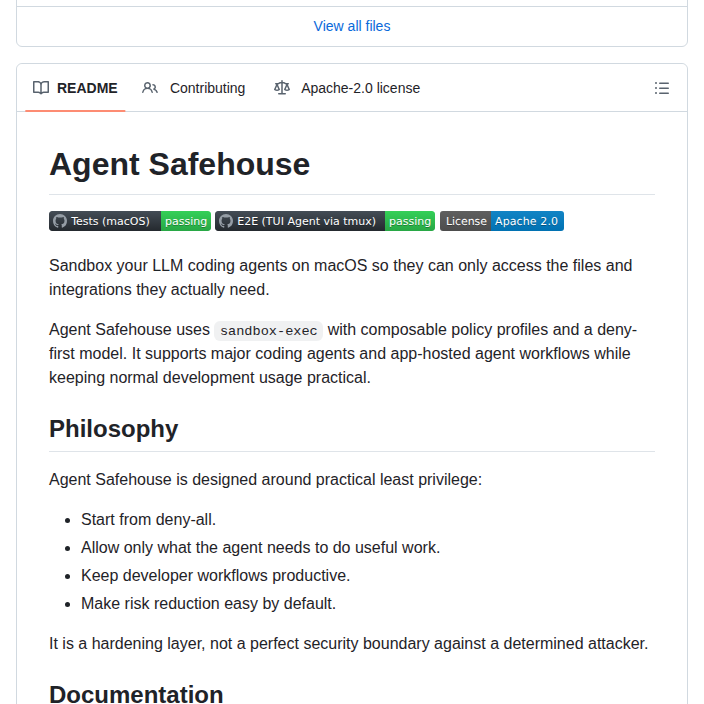Click the GitHub logo in E2E badge
Viewport: 704px width, 704px height.
tap(226, 221)
